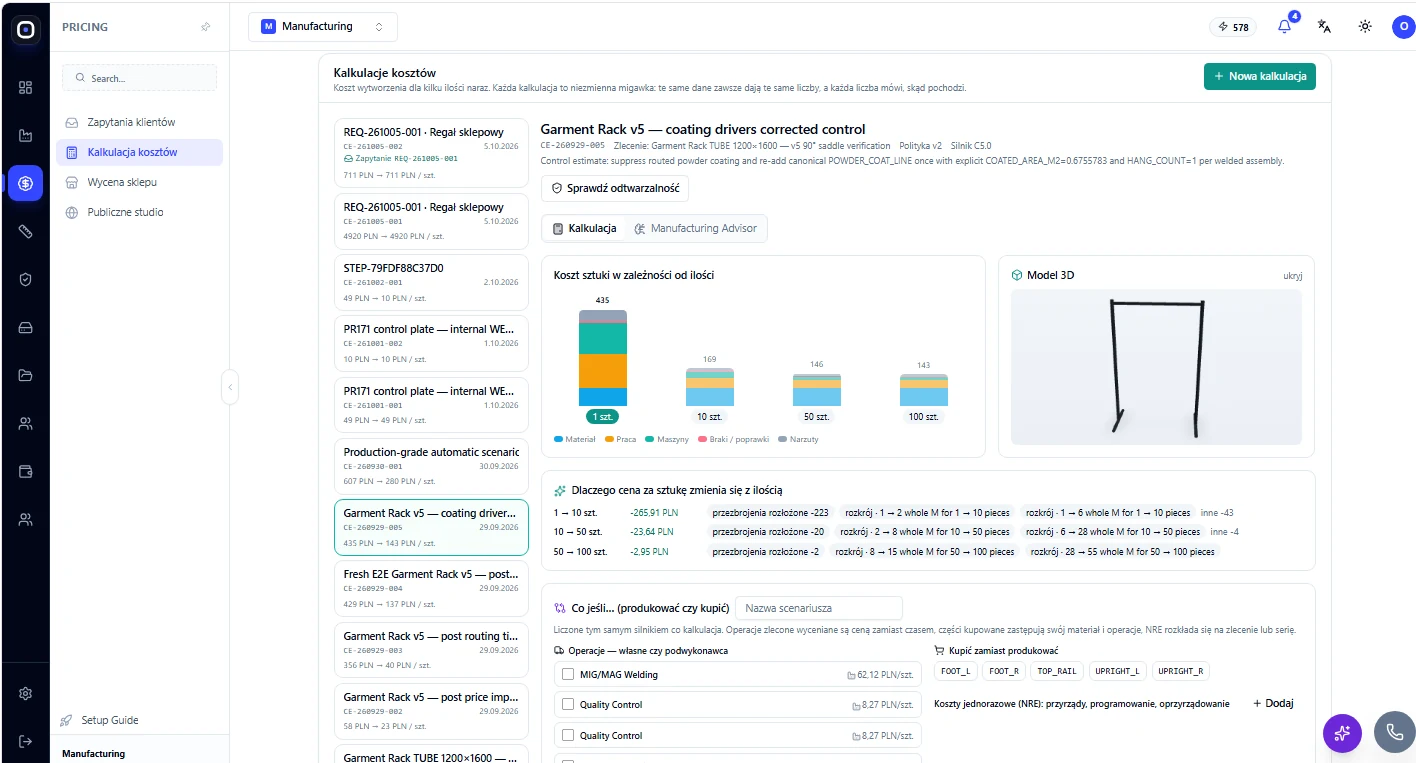Open the chart analytics icon in sidebar

(x=25, y=135)
